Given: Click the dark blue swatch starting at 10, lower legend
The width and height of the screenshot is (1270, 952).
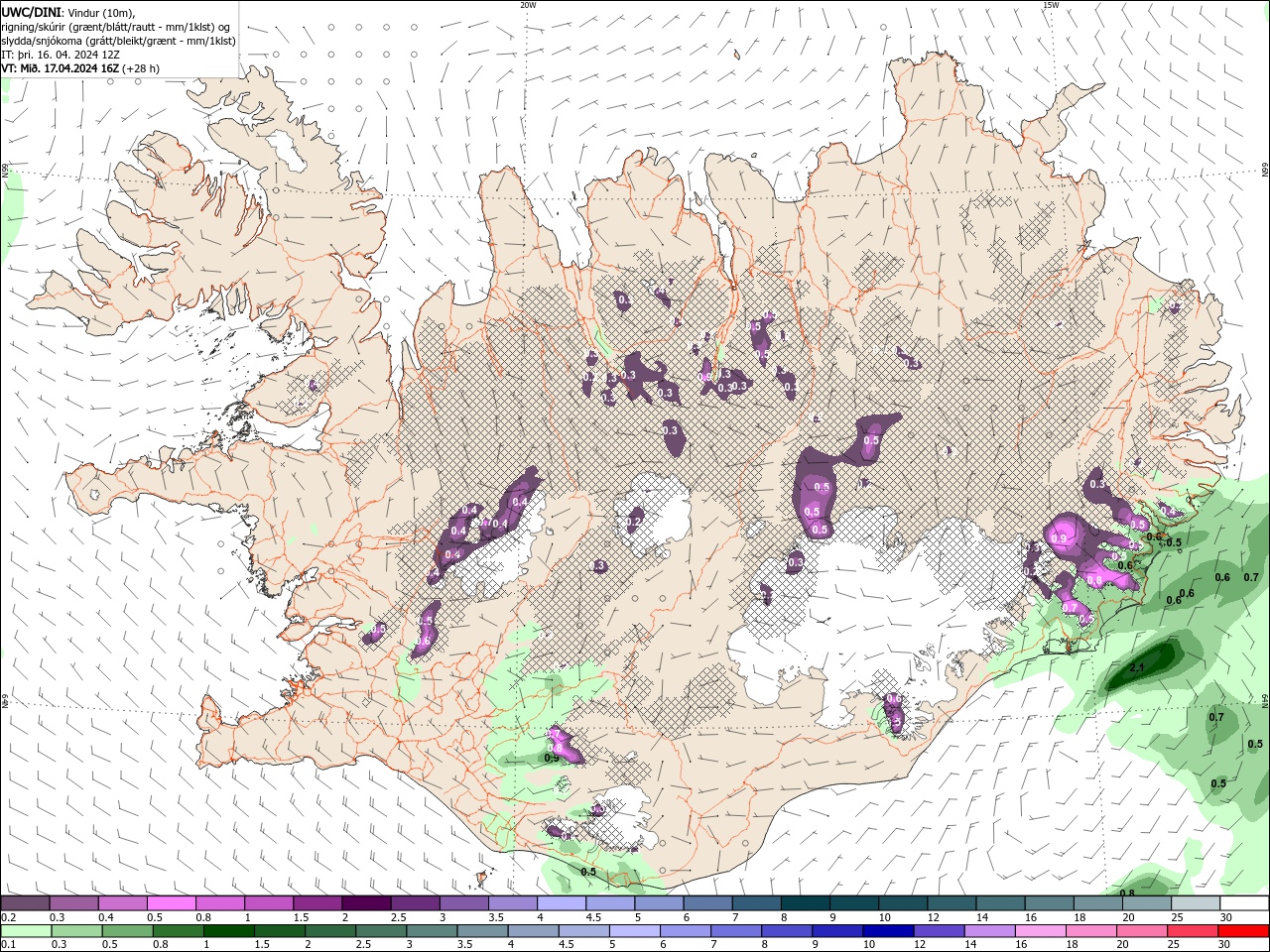Looking at the screenshot, I should coord(887,931).
